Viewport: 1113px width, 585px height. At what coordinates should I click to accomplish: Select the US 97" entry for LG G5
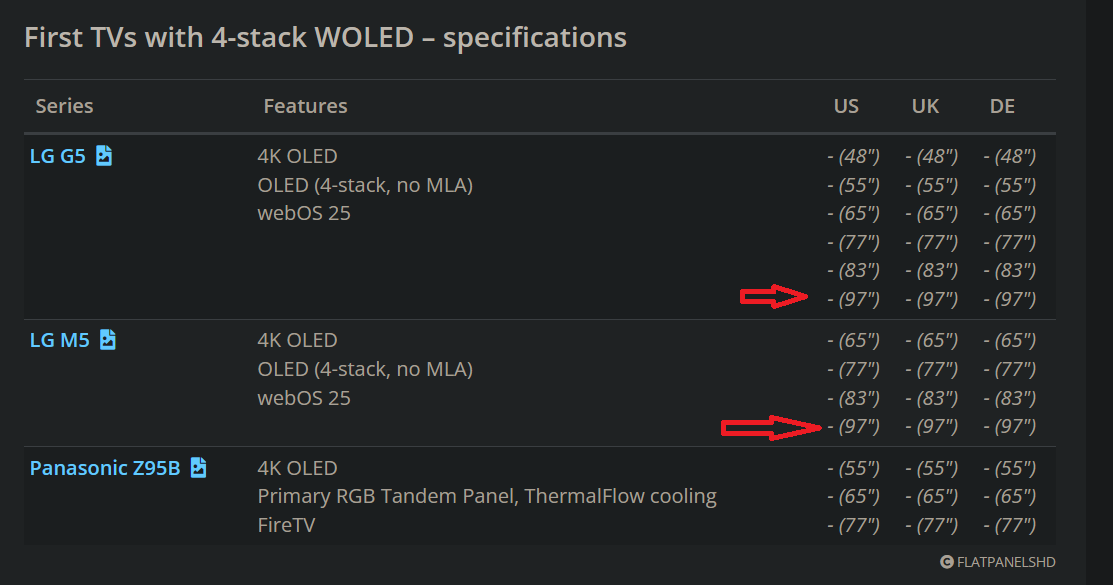click(853, 299)
